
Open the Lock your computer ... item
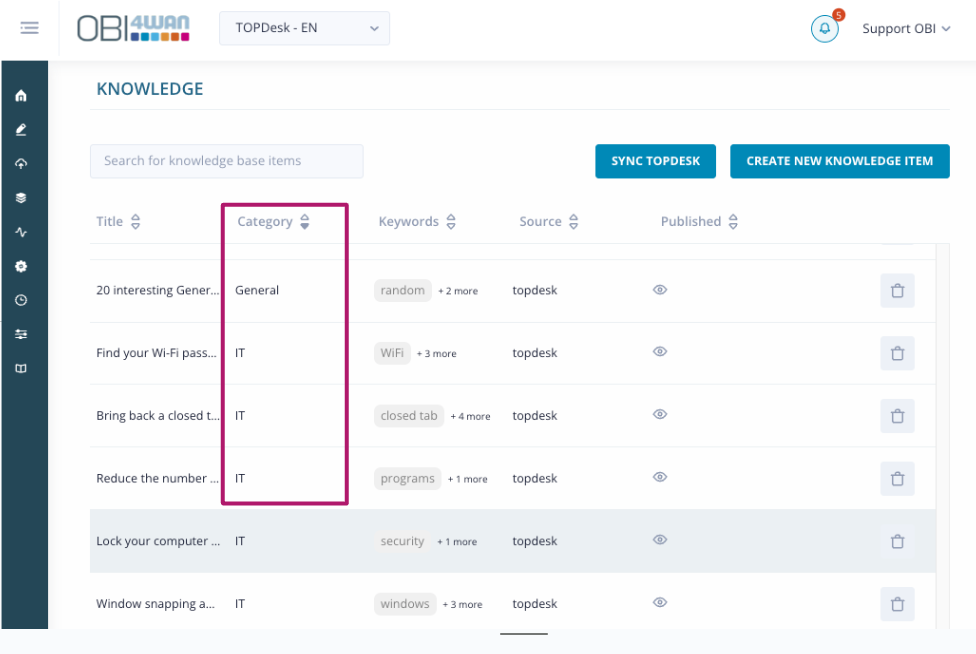click(158, 541)
